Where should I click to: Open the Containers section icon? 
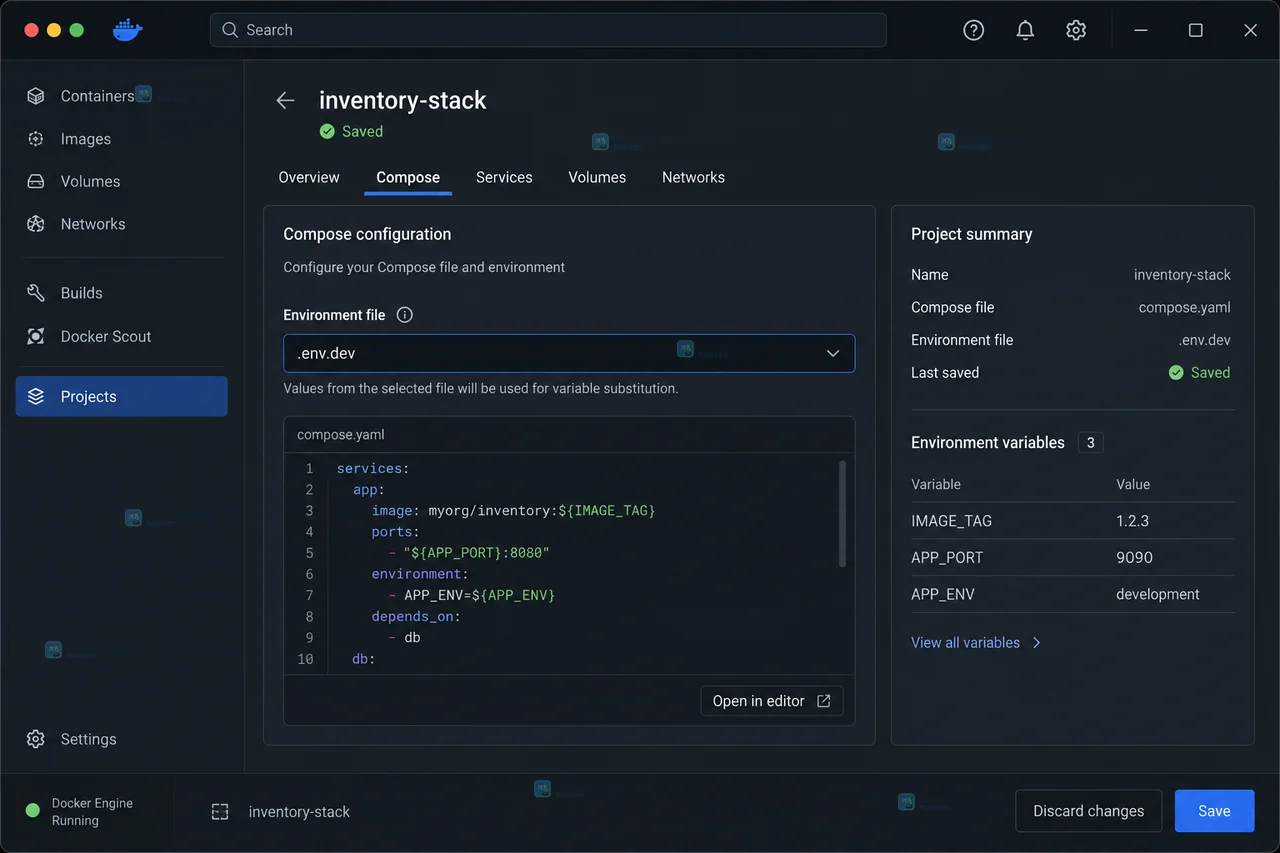(36, 96)
